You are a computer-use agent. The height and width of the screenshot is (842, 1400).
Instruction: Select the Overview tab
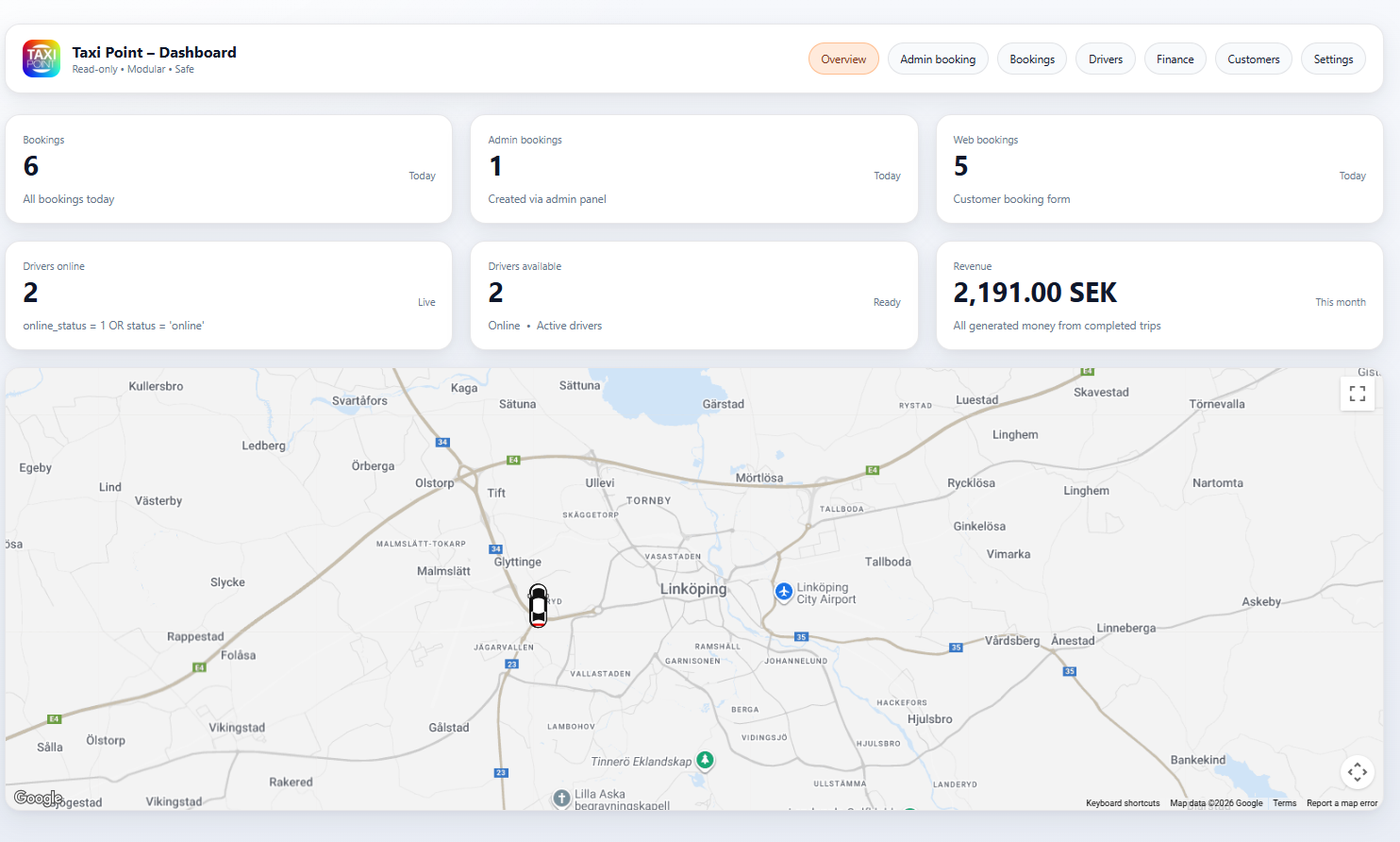coord(843,58)
